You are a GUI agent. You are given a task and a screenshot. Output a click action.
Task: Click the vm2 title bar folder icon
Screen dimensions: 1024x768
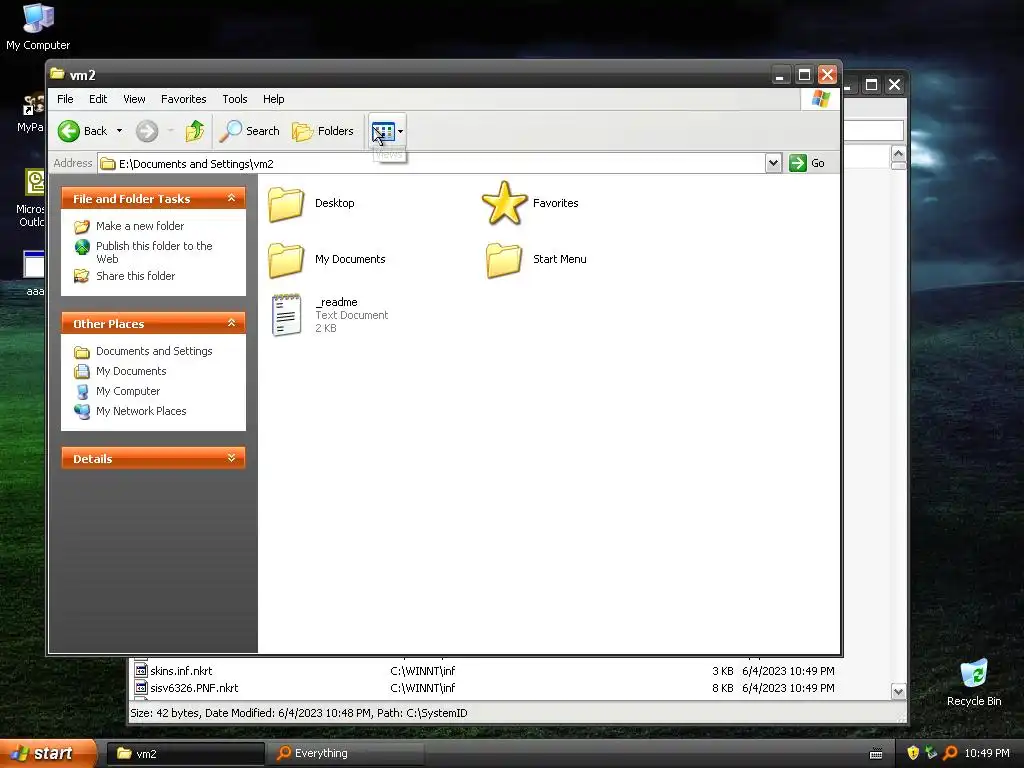click(x=57, y=74)
